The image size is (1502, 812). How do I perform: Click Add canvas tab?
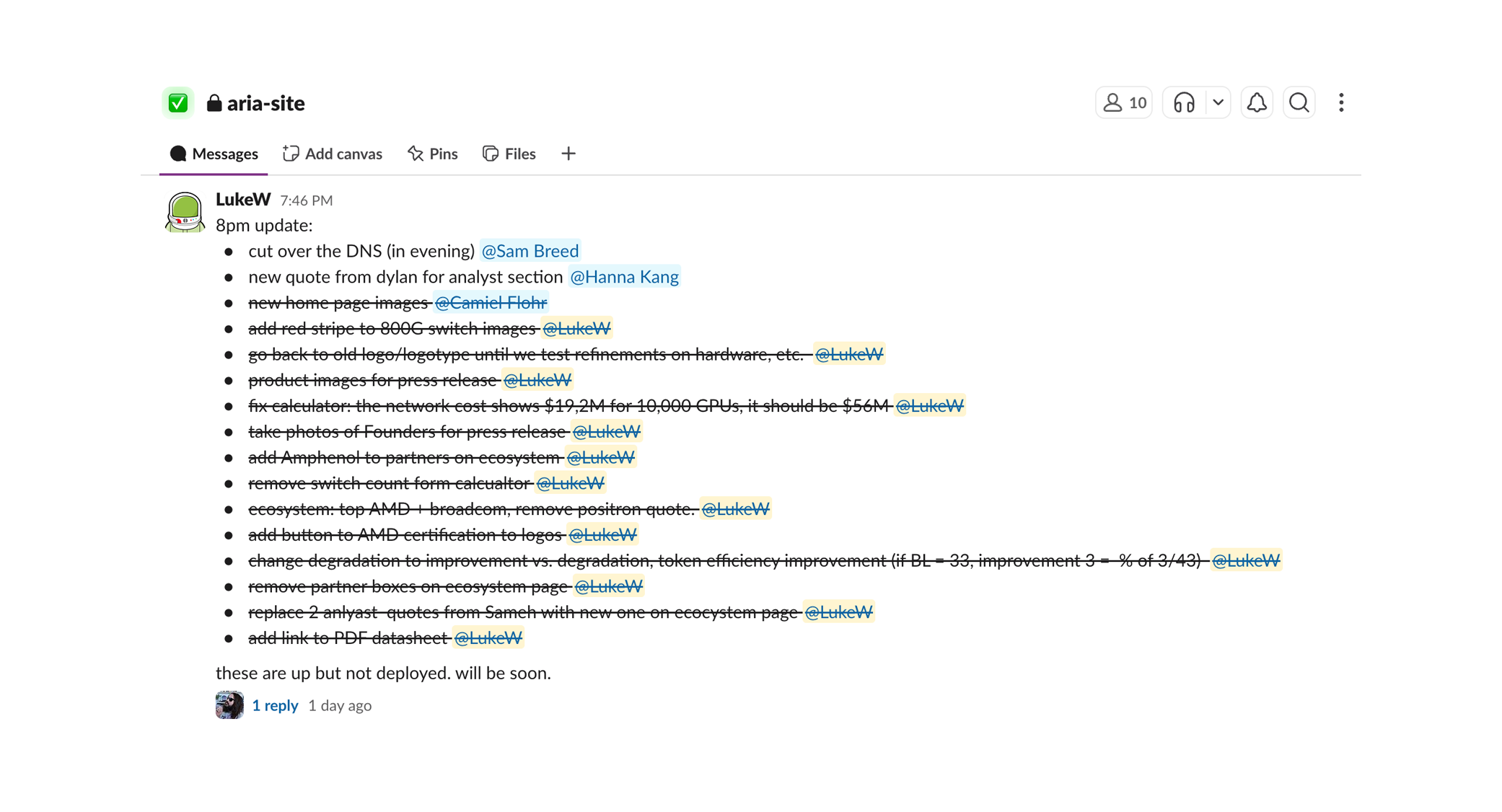coord(333,154)
